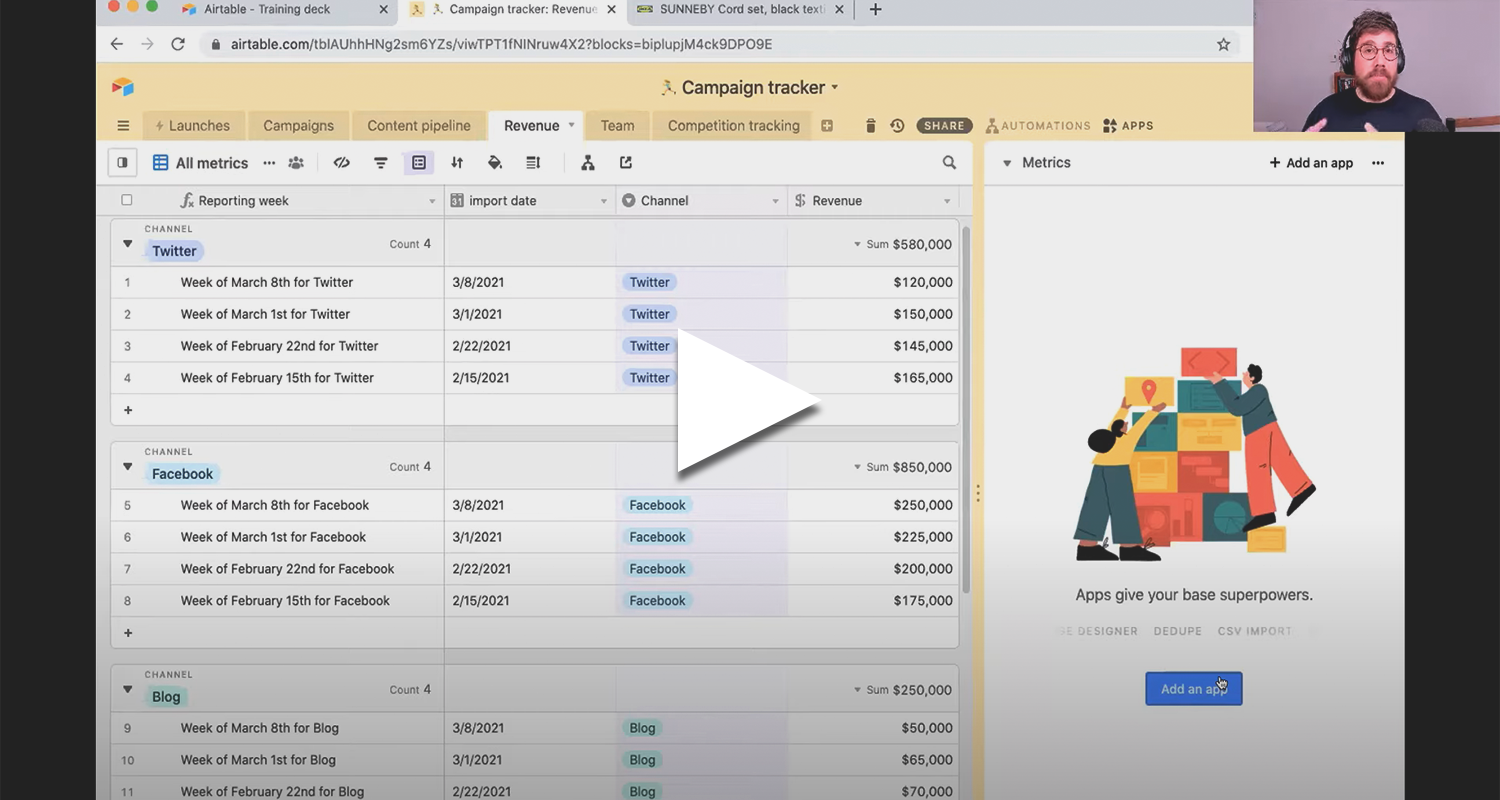Image resolution: width=1500 pixels, height=800 pixels.
Task: Click the Add an app button
Action: (1193, 688)
